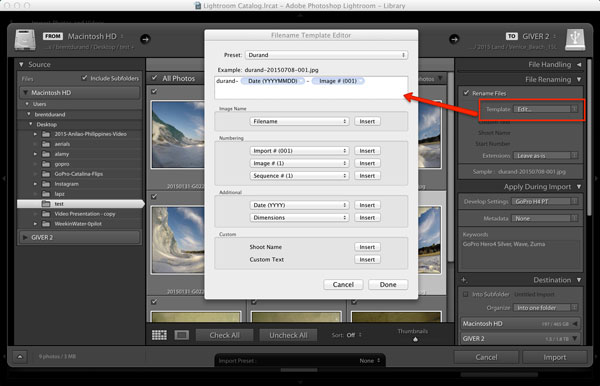Uncheck the third row left photo checkbox
Image resolution: width=600 pixels, height=386 pixels.
[154, 302]
